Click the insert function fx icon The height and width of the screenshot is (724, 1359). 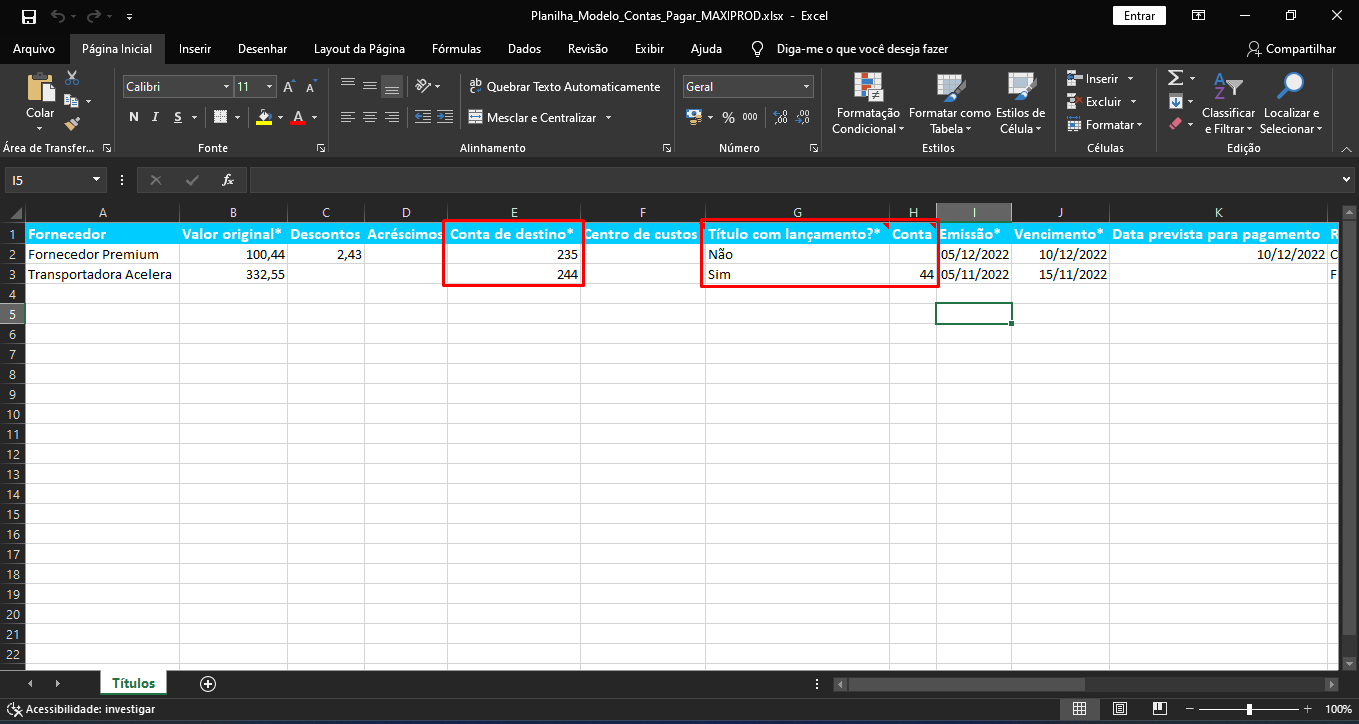point(228,180)
